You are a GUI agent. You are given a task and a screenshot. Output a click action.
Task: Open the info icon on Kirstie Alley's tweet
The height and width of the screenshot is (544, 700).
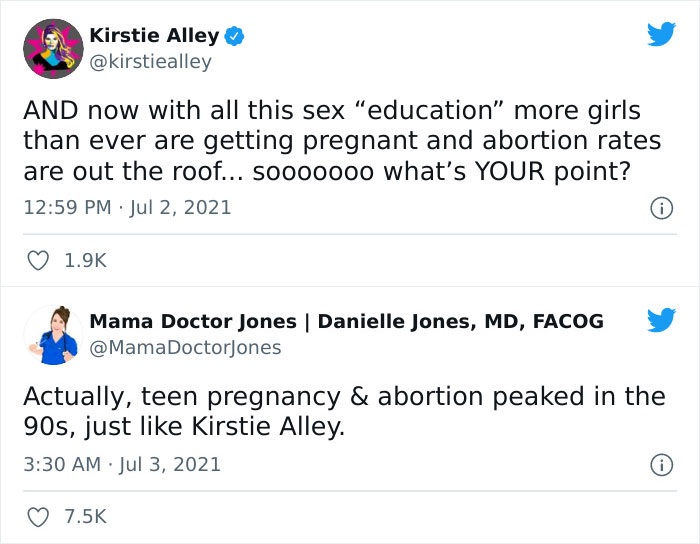[660, 209]
